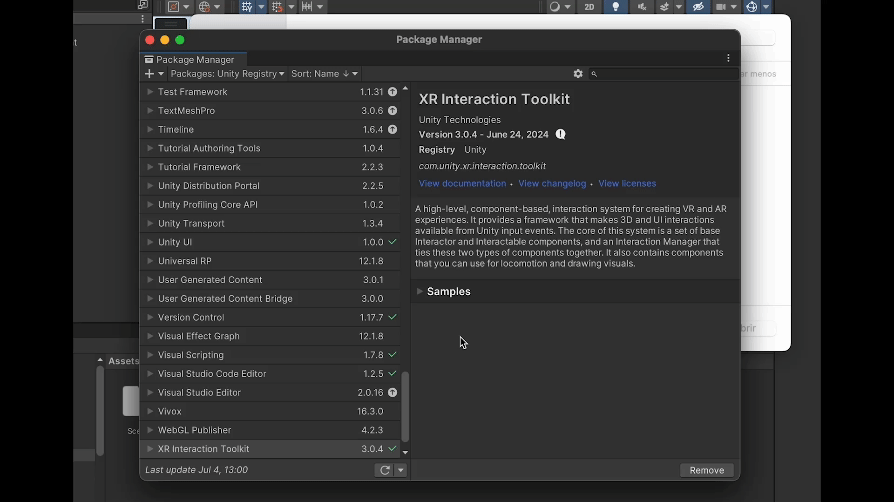Open Packages: Unity Registry dropdown
This screenshot has width=894, height=502.
coord(227,74)
